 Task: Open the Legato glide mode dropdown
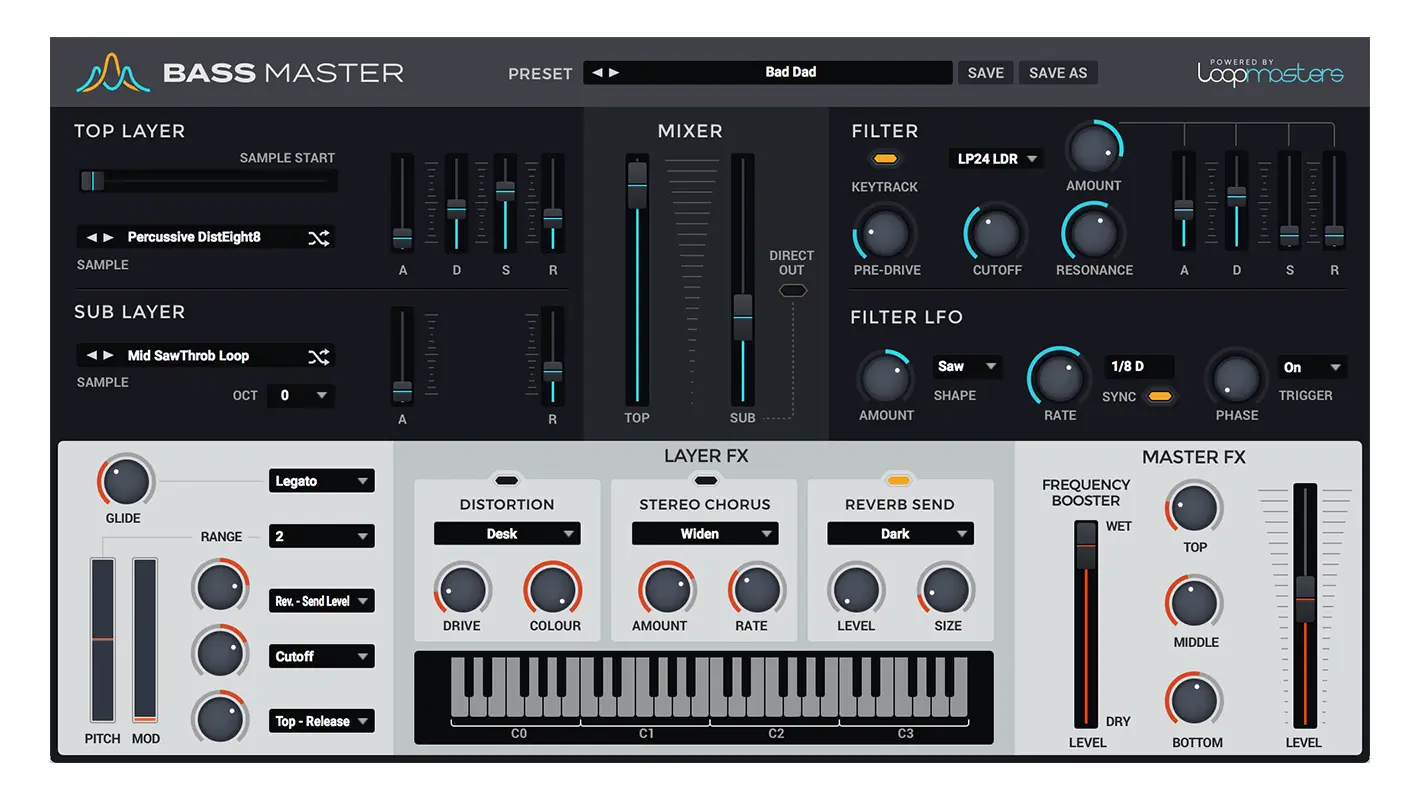[321, 481]
